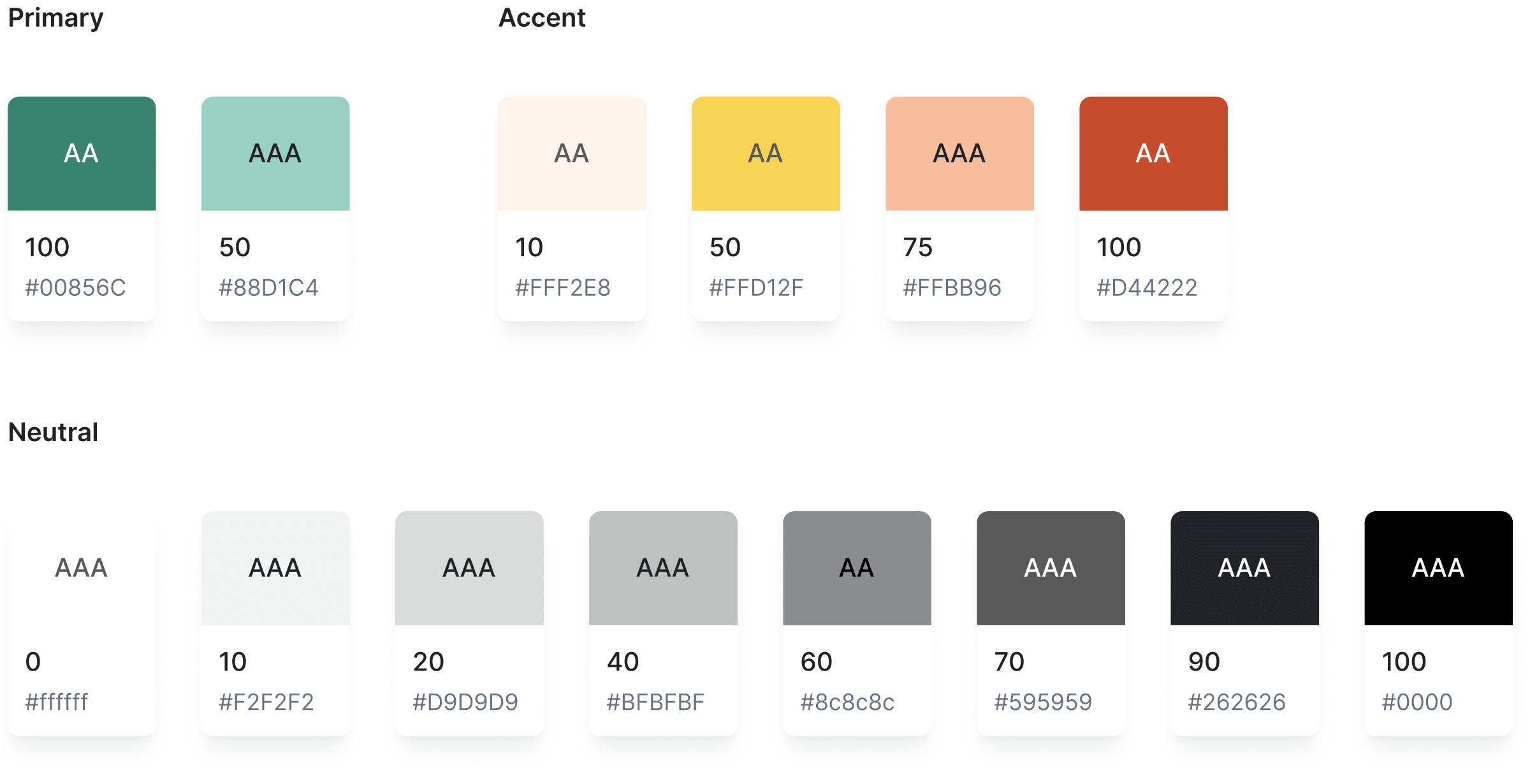The height and width of the screenshot is (784, 1530).
Task: Click the #00856C hex code text
Action: pos(75,287)
